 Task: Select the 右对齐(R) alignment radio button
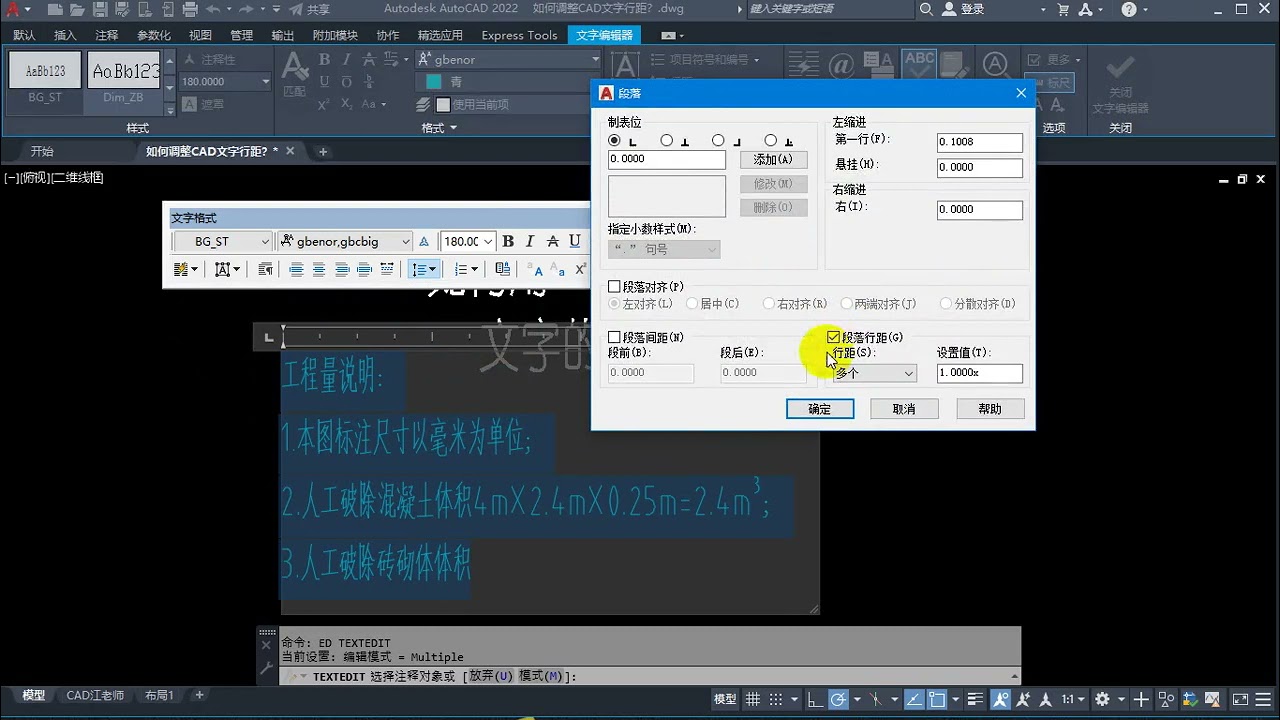(768, 304)
